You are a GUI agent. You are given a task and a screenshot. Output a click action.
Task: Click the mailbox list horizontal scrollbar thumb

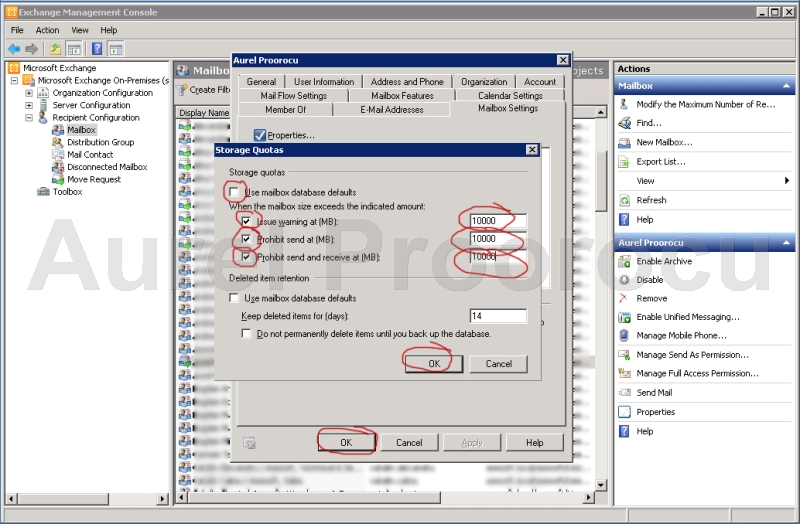314,497
